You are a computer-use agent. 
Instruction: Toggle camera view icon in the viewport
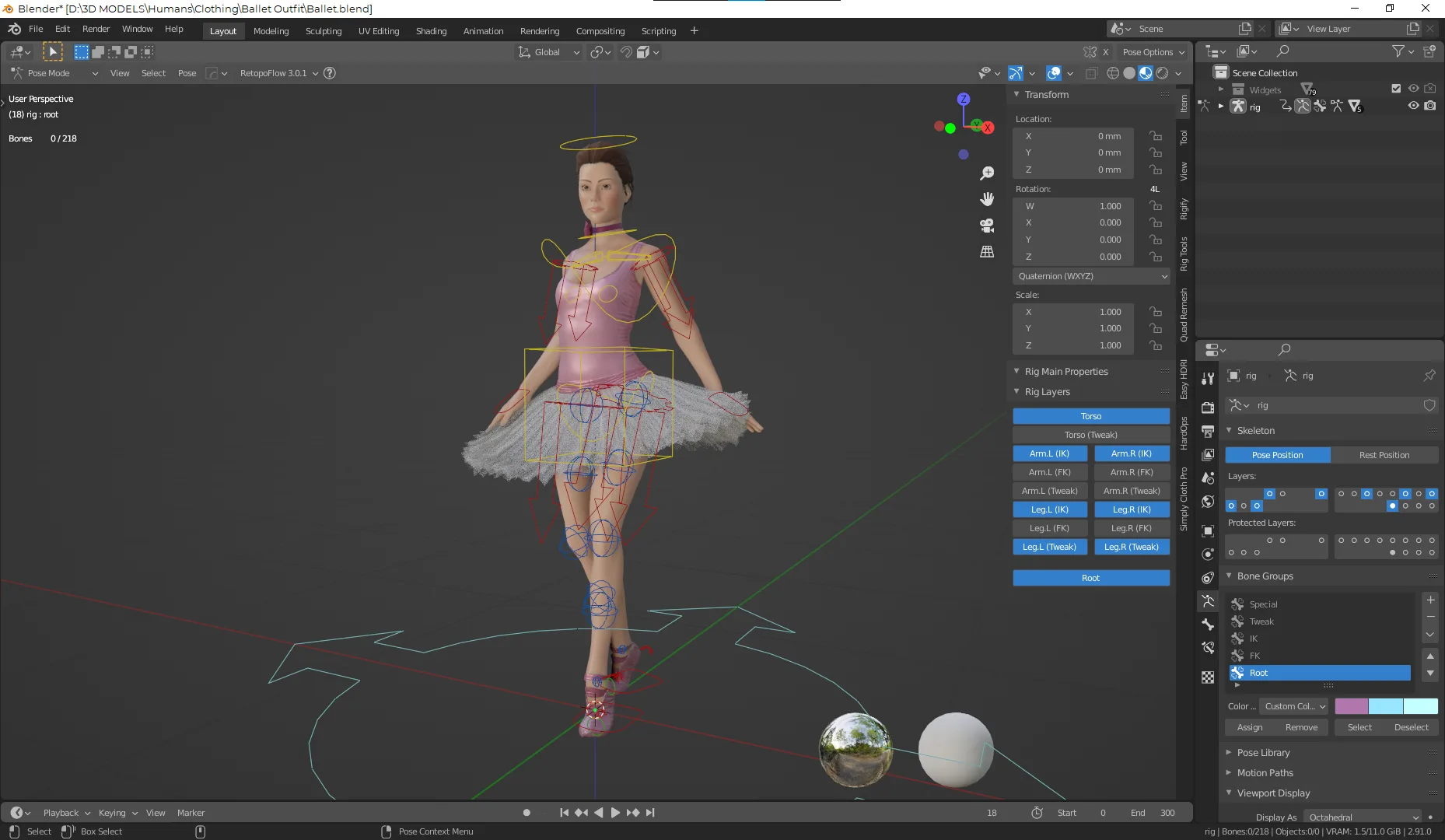(x=987, y=226)
